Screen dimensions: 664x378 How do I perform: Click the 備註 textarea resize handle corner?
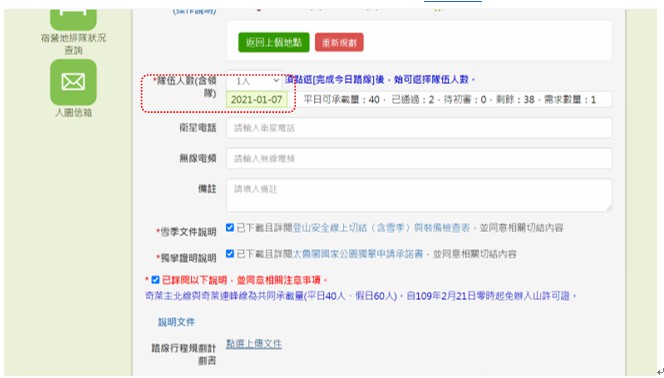609,208
